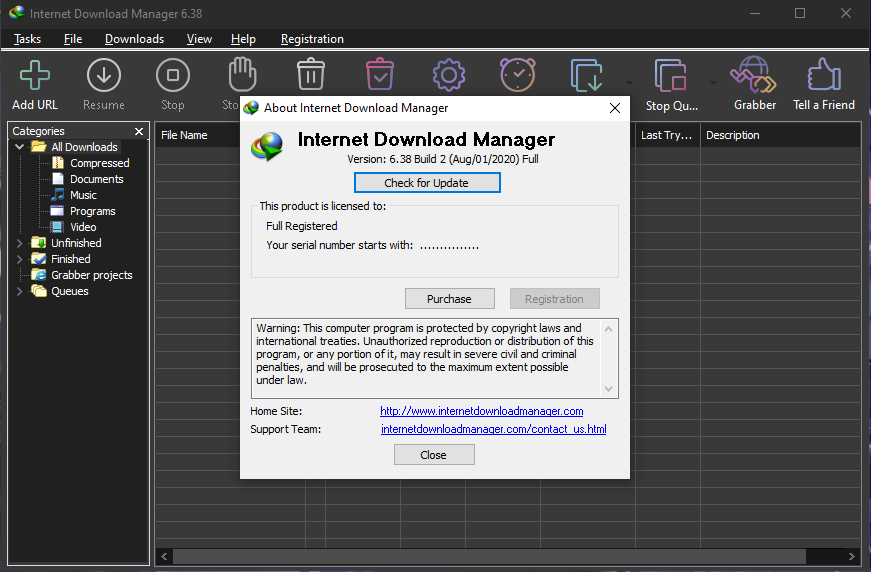
Task: Open the View menu
Action: coord(199,39)
